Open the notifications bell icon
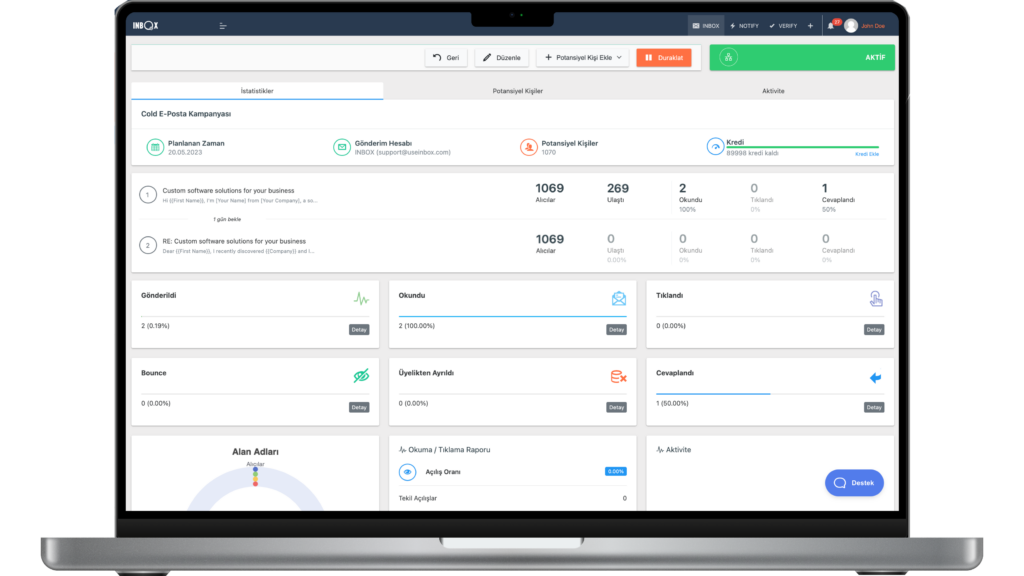Image resolution: width=1024 pixels, height=576 pixels. pos(831,26)
